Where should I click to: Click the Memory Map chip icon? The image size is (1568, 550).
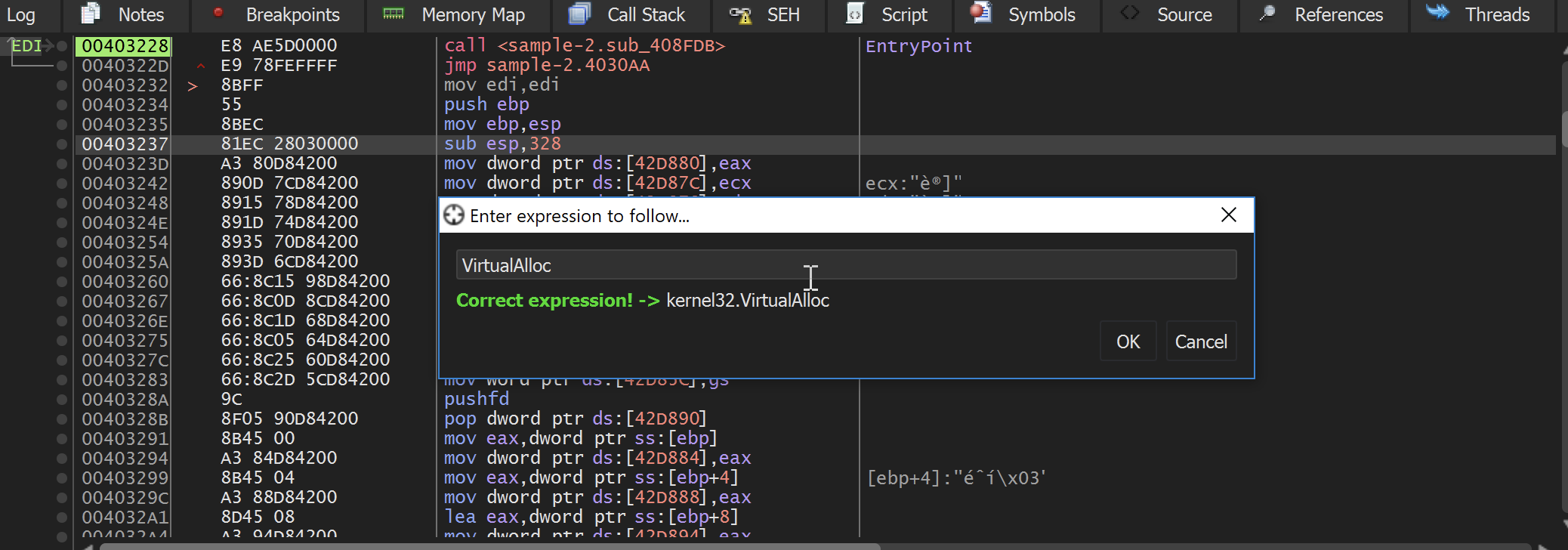pos(394,14)
